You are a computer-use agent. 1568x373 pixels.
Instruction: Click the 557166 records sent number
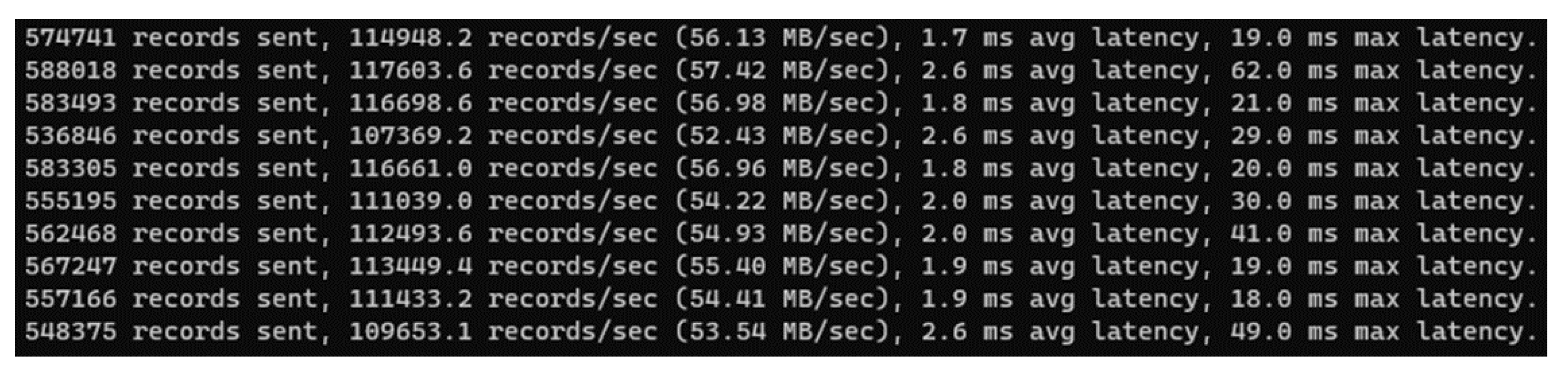point(71,299)
